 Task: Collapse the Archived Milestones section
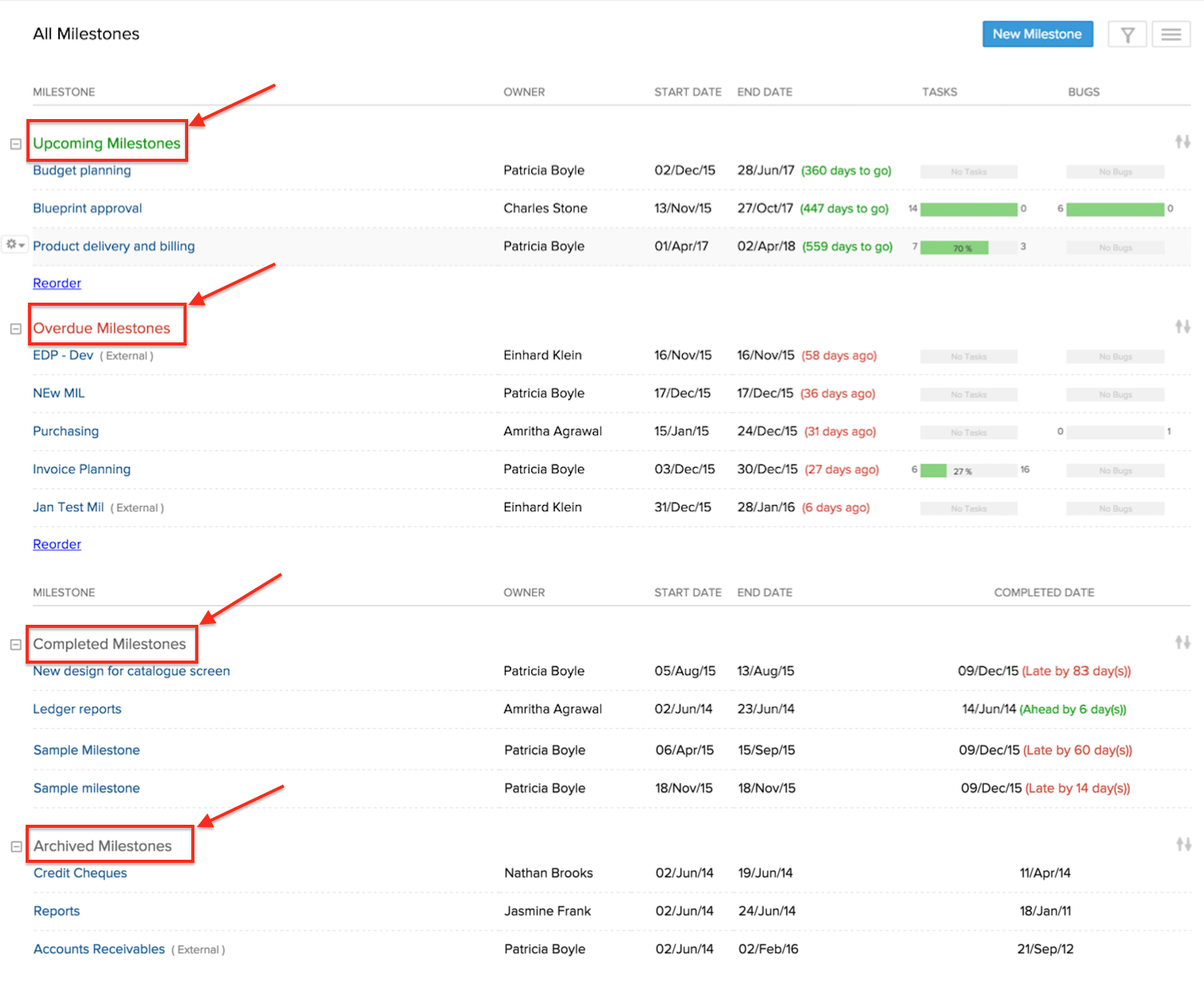point(16,847)
